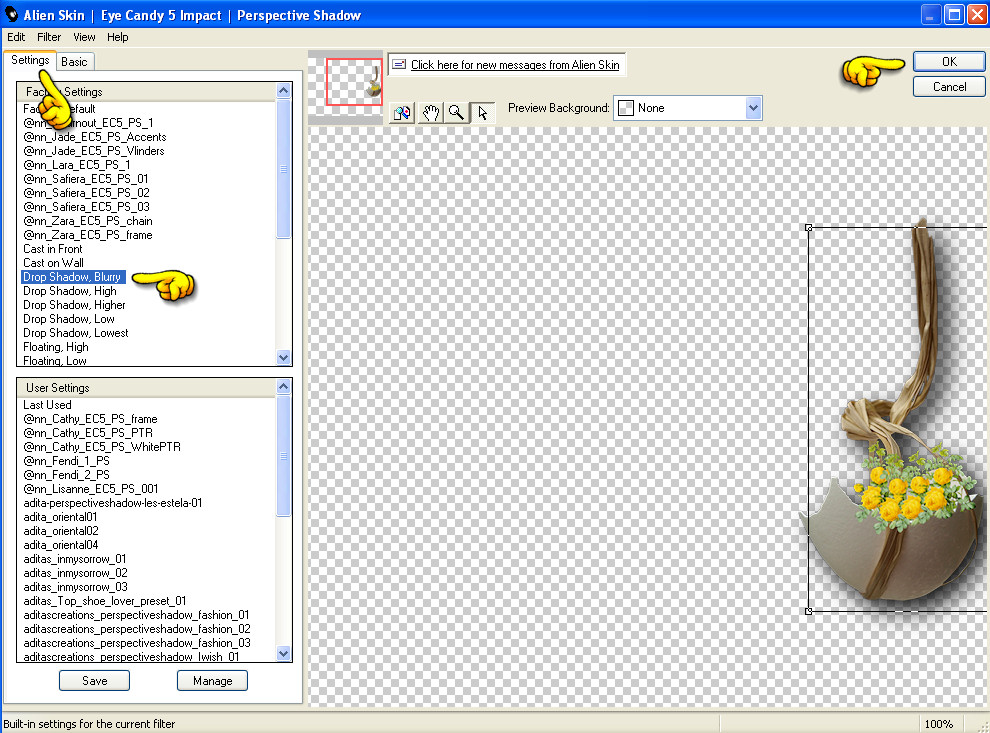This screenshot has height=733, width=990.
Task: Select '@nn_Cathy_EC5_PS_frame' user setting
Action: [90, 419]
